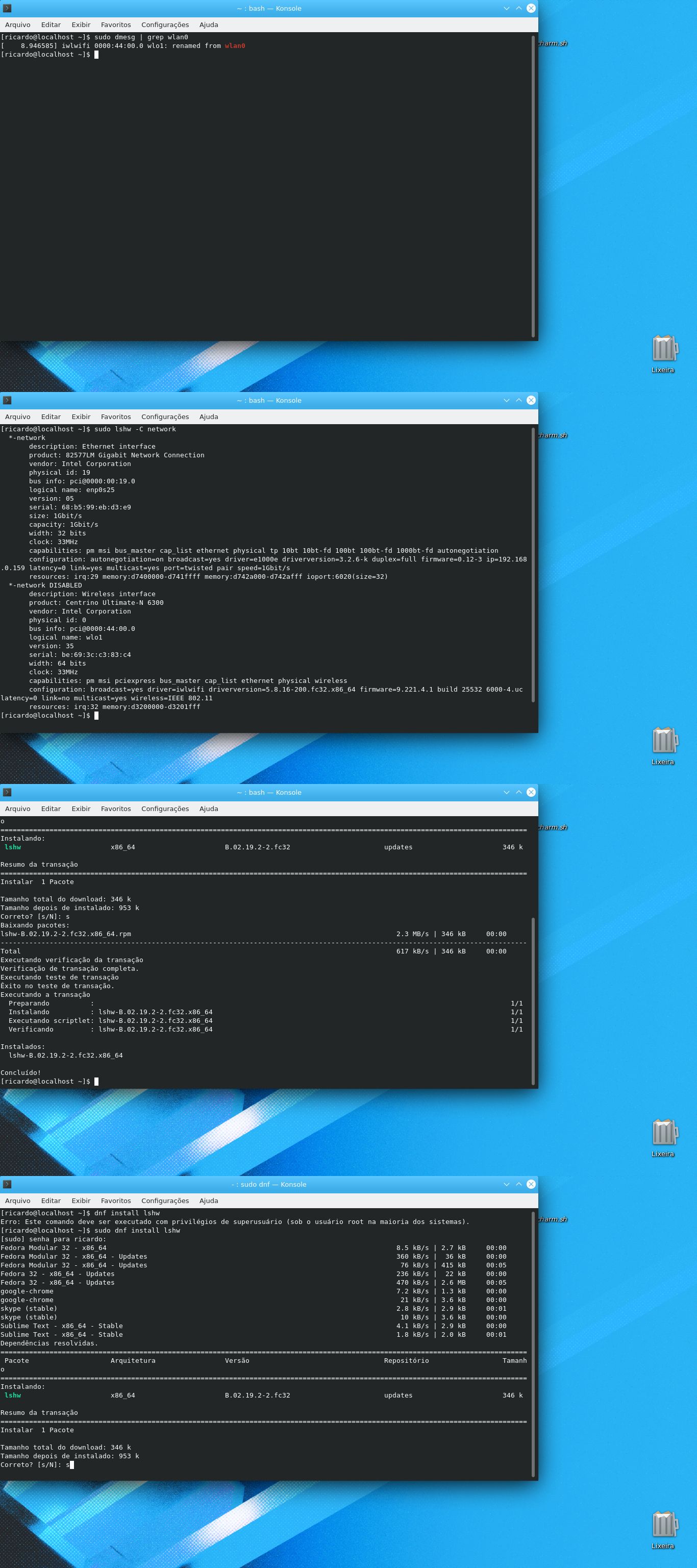Click scrollbar in the dmesg terminal window
697x1568 pixels.
click(533, 183)
